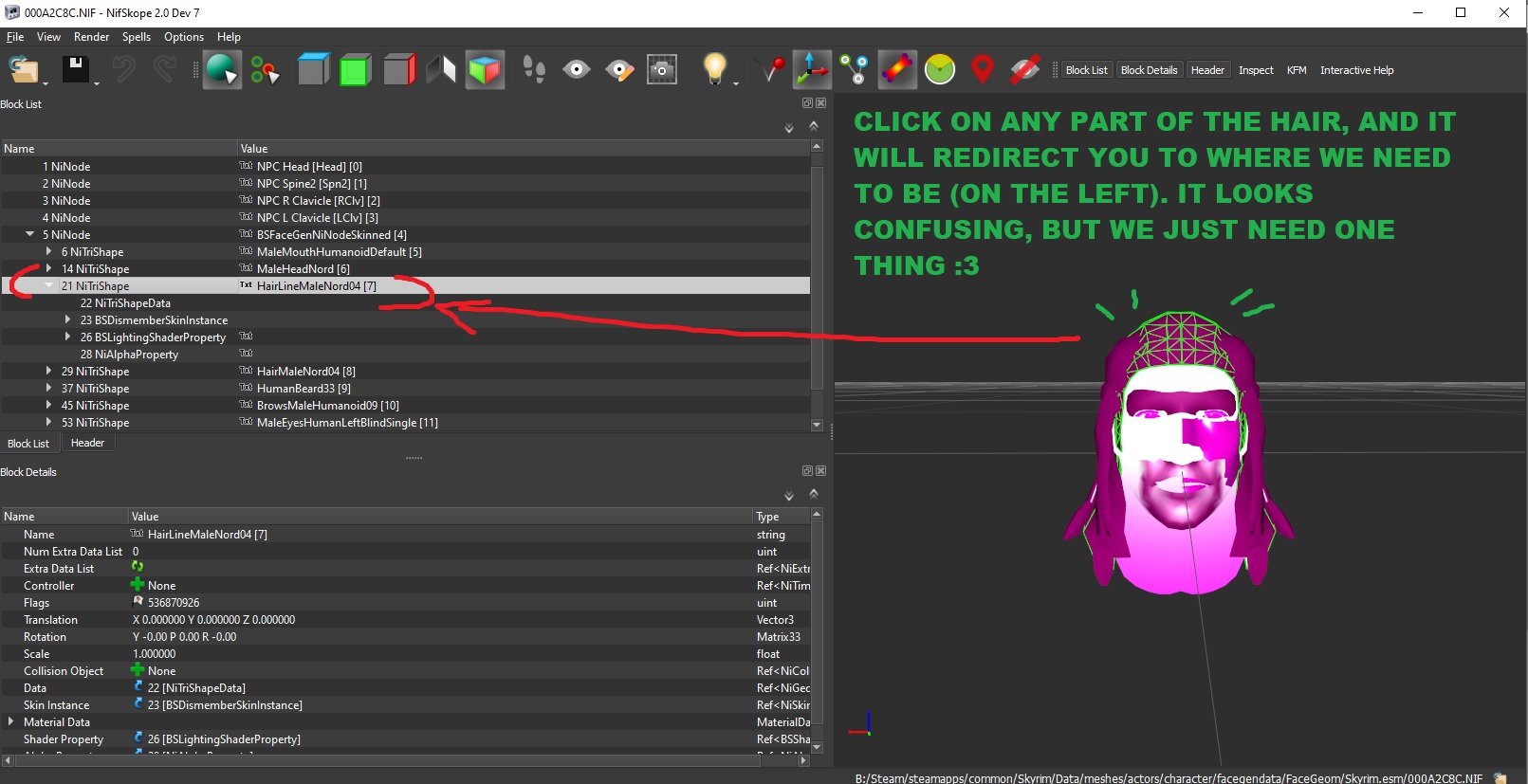Toggle the green circle collision icon
The width and height of the screenshot is (1528, 784).
point(940,70)
